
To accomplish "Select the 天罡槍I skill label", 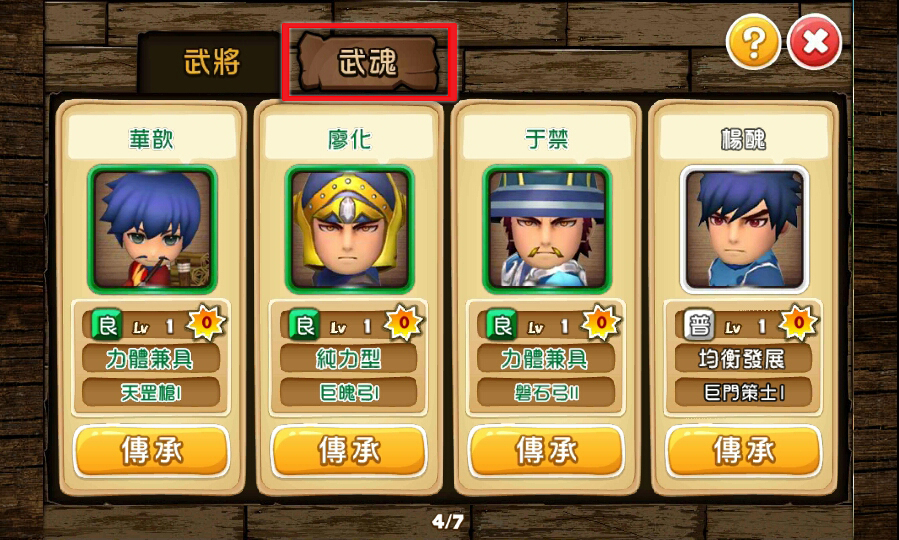I will tap(151, 393).
